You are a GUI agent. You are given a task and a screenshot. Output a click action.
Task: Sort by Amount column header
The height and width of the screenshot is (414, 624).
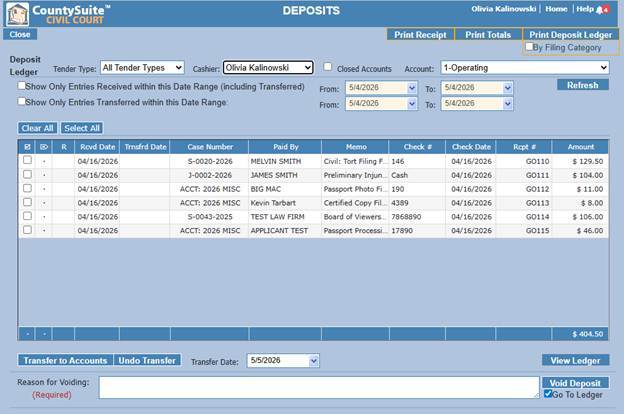[580, 147]
